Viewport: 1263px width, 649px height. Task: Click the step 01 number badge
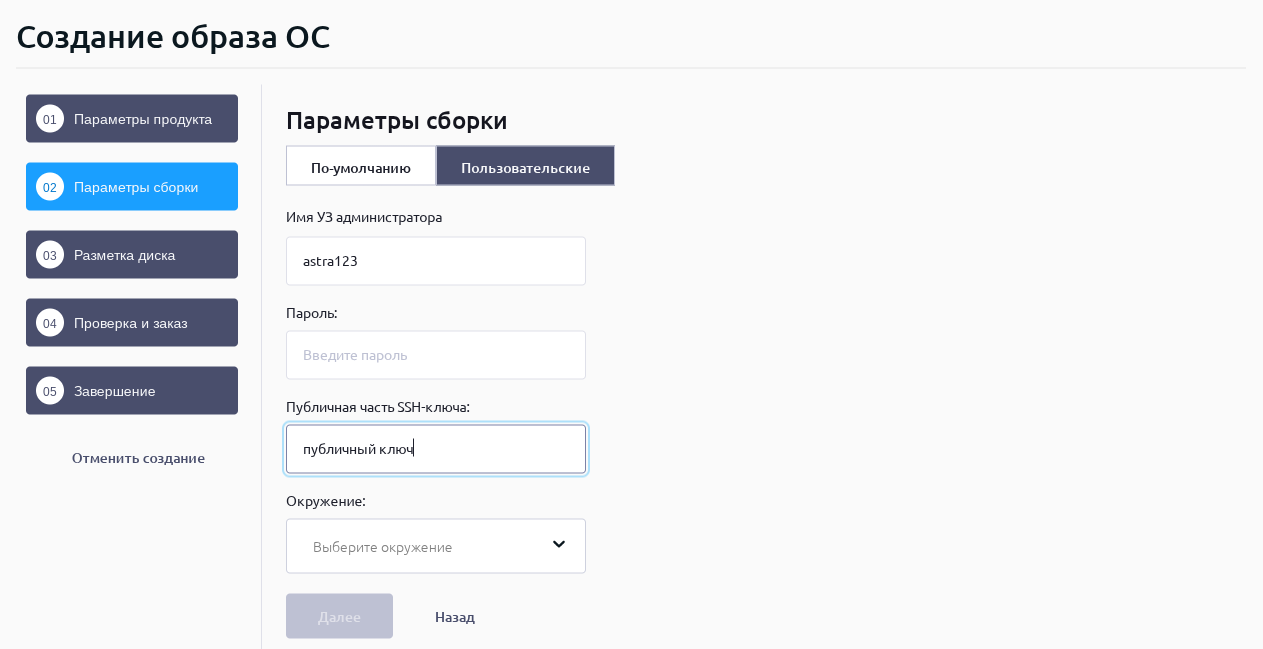click(x=50, y=119)
